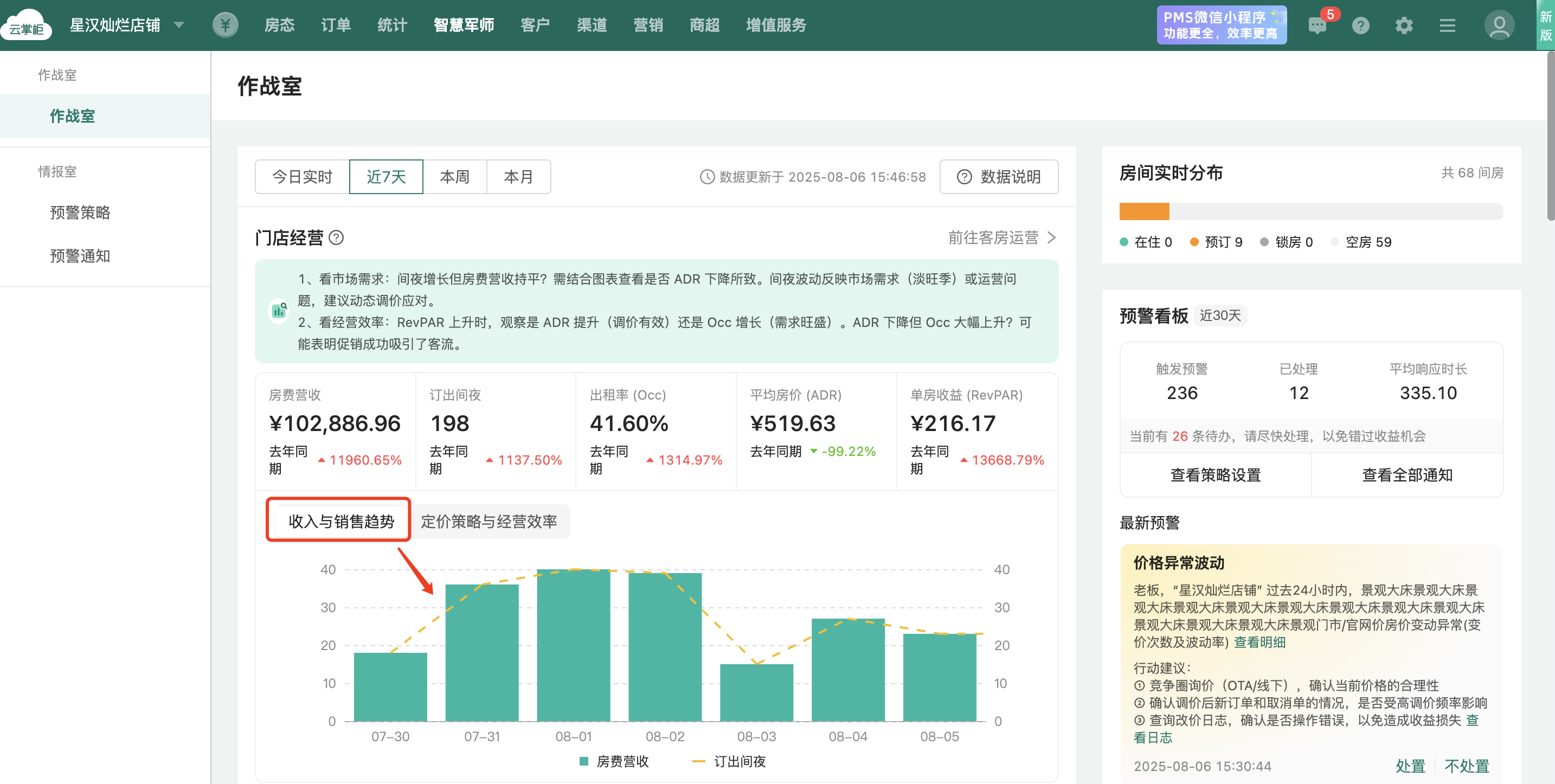Select the 本月 time range tab
The image size is (1555, 784).
click(518, 177)
